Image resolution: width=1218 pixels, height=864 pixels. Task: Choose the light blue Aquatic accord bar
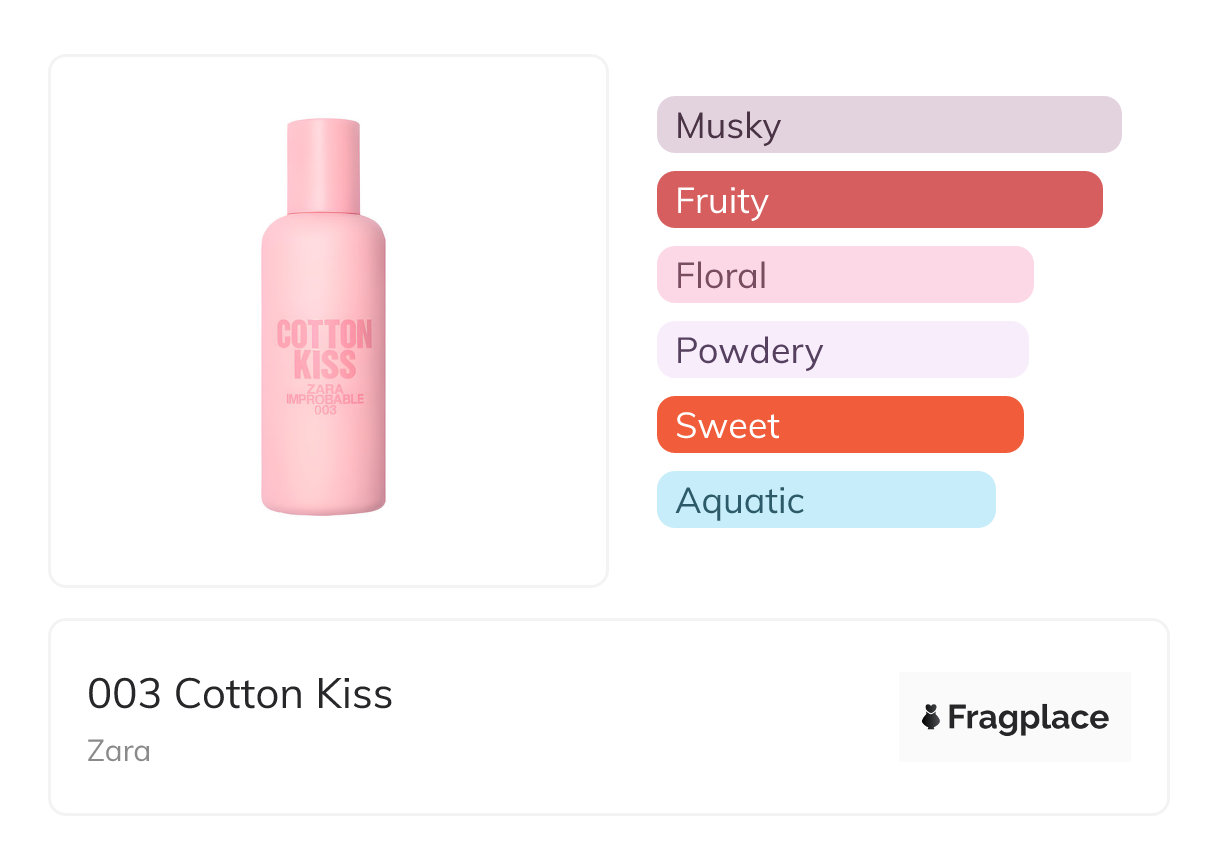[826, 500]
